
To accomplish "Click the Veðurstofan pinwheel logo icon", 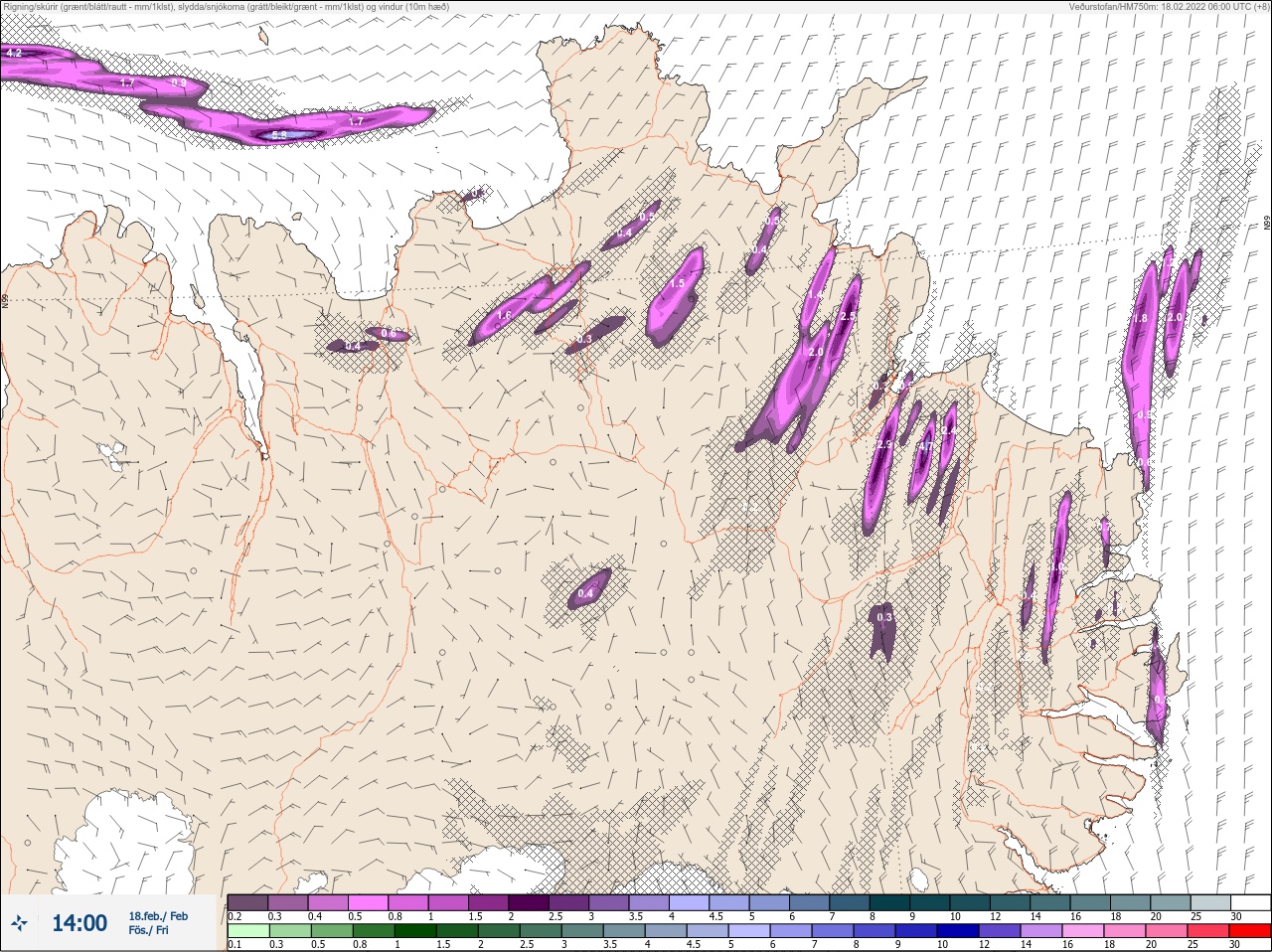I will (19, 923).
